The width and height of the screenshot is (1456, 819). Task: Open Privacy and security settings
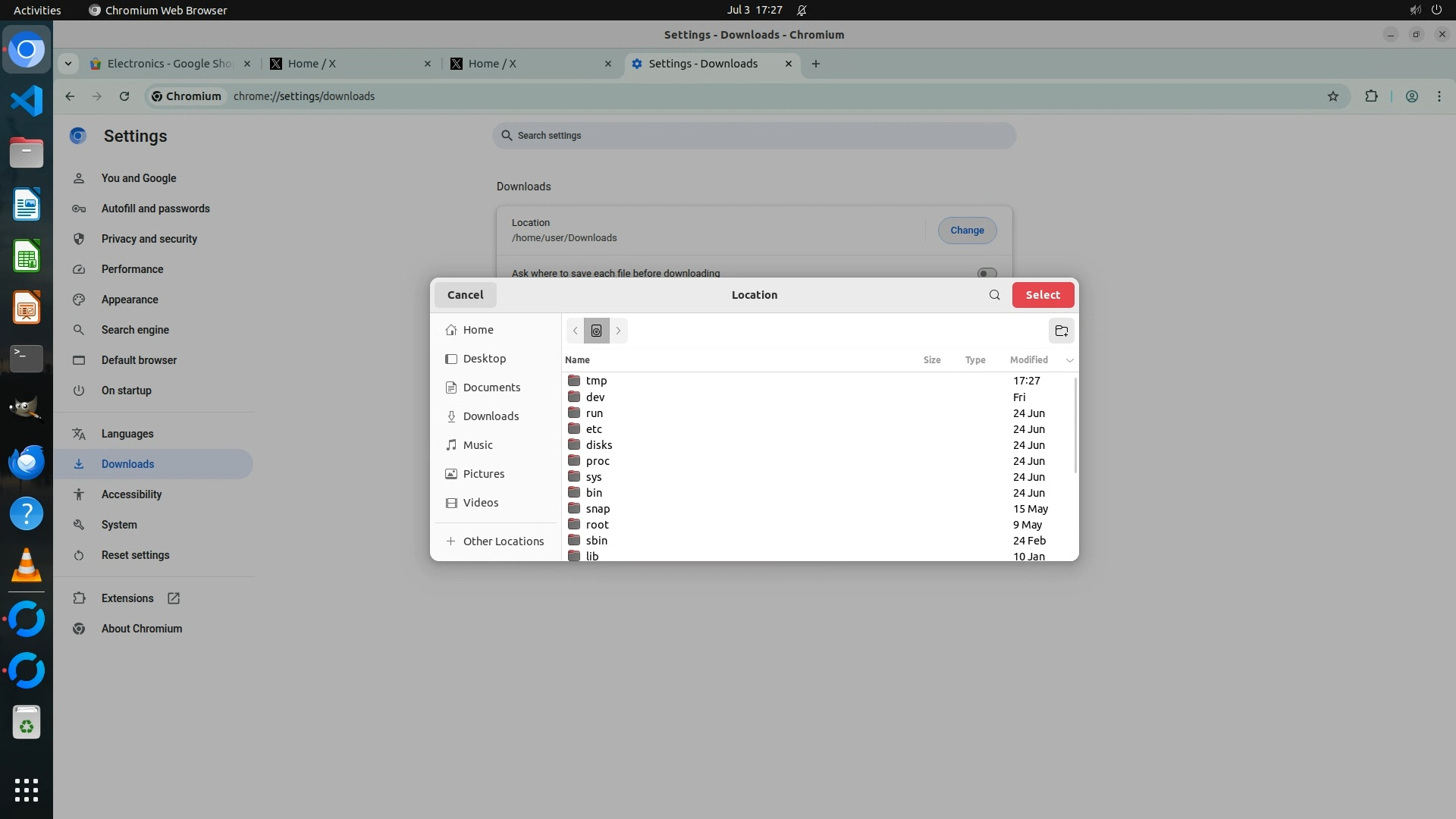click(149, 239)
